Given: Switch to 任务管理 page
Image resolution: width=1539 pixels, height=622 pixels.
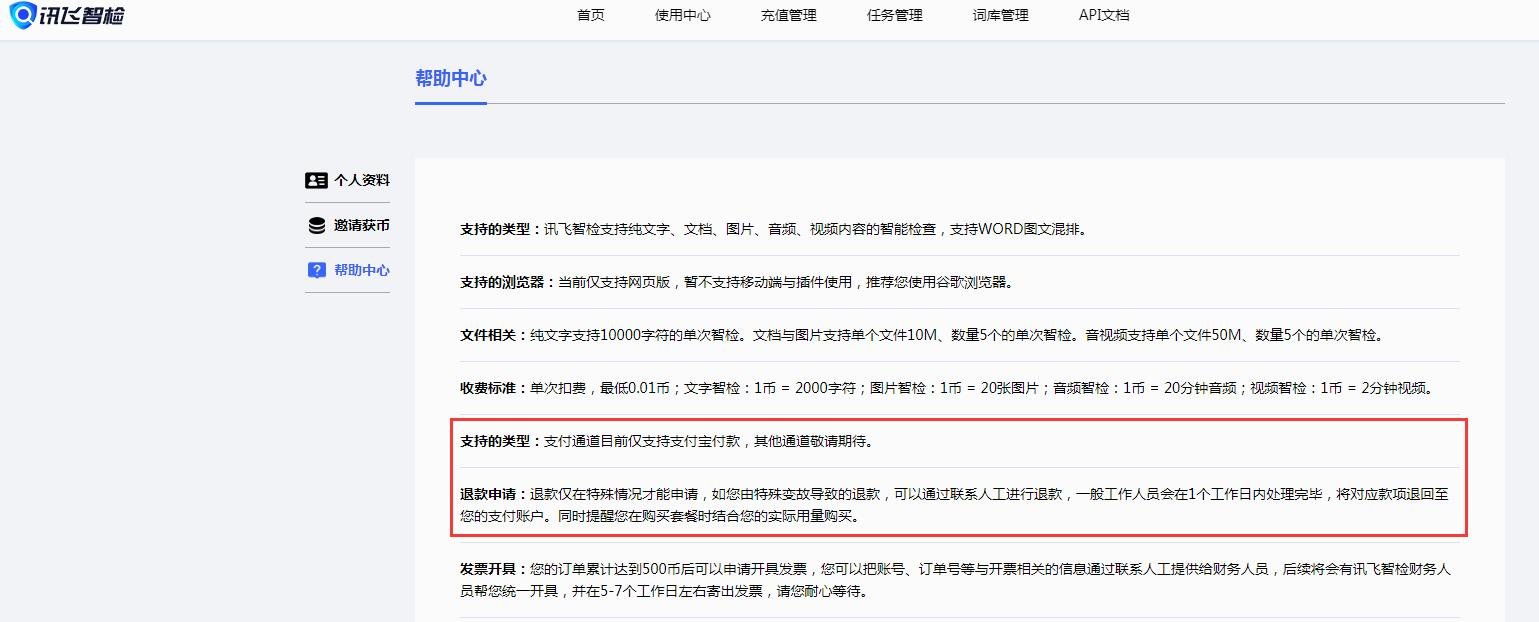Looking at the screenshot, I should tap(895, 15).
